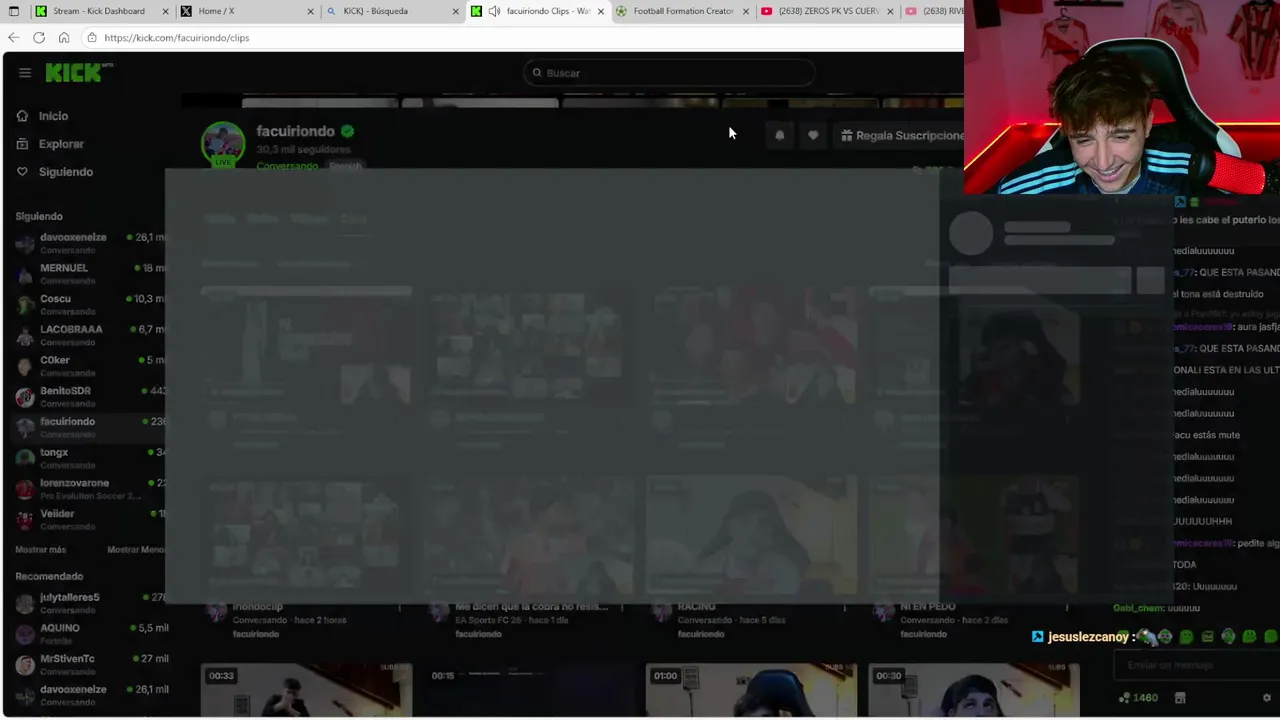The height and width of the screenshot is (720, 1280).
Task: Click the address bar URL kick.com/facuiriondo/clips
Action: coord(177,38)
